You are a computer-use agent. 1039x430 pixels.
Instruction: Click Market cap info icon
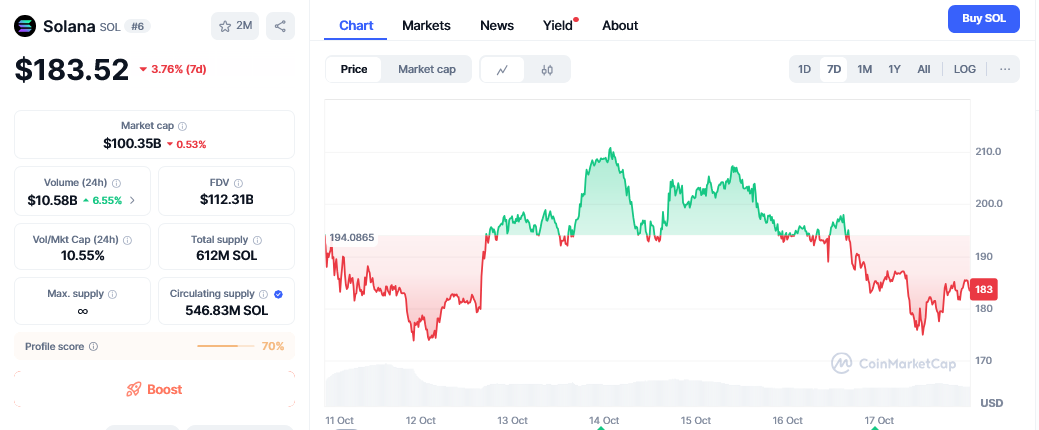click(x=182, y=126)
